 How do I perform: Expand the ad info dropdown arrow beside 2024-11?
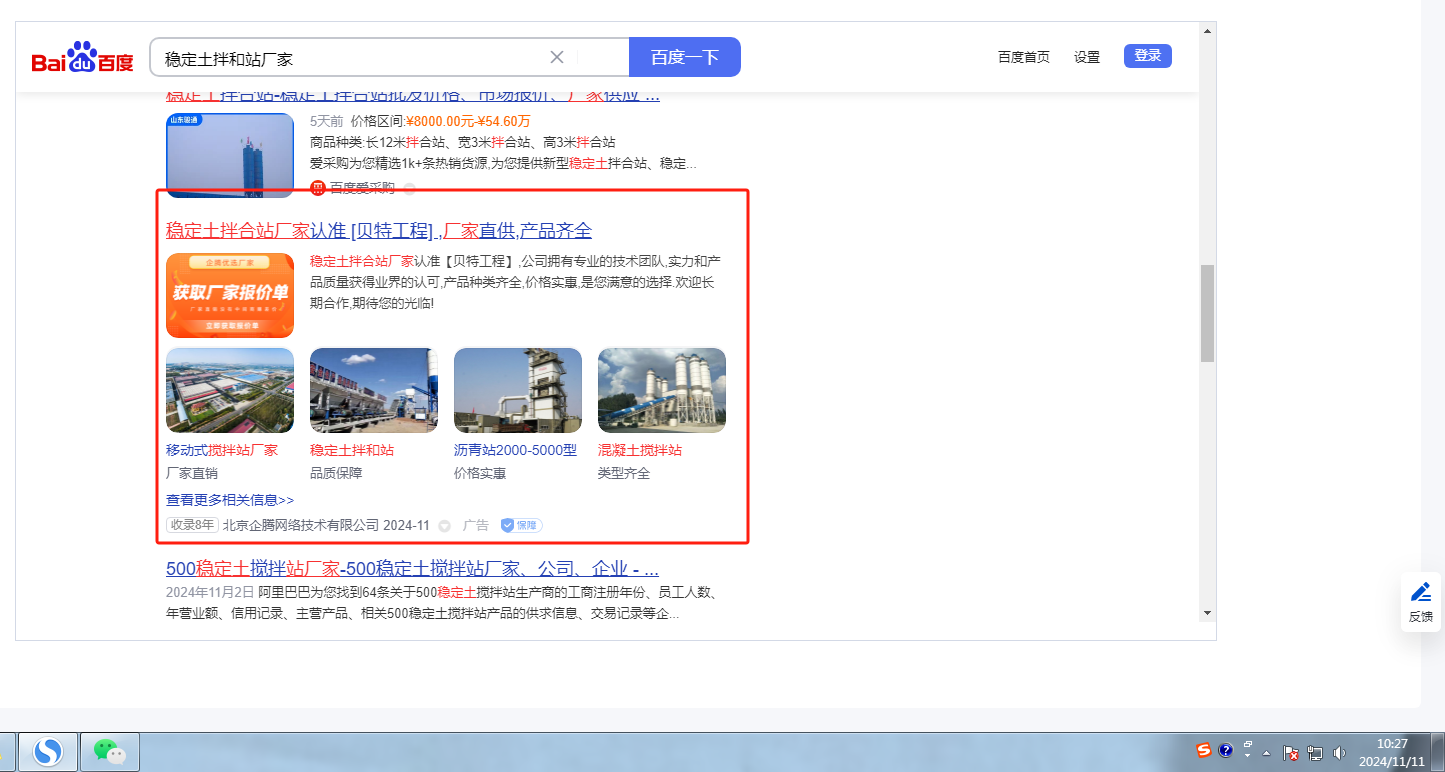coord(444,525)
